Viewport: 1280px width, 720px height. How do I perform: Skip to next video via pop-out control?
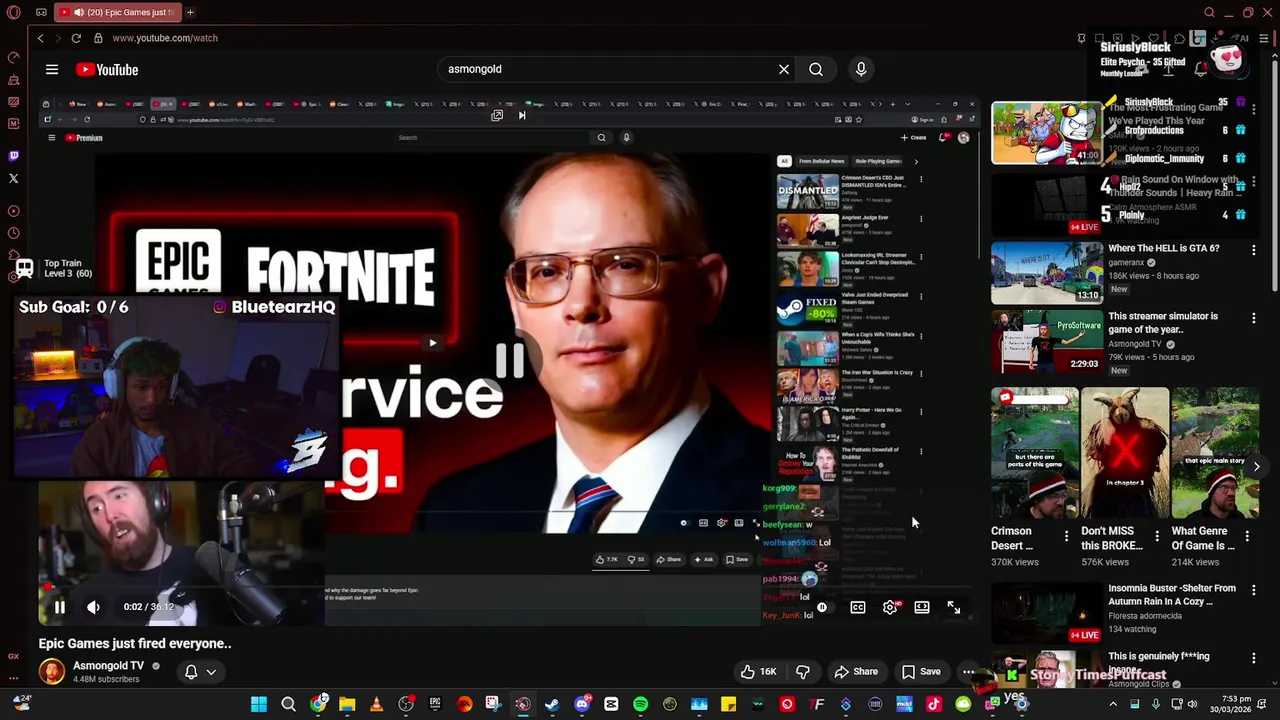[521, 115]
